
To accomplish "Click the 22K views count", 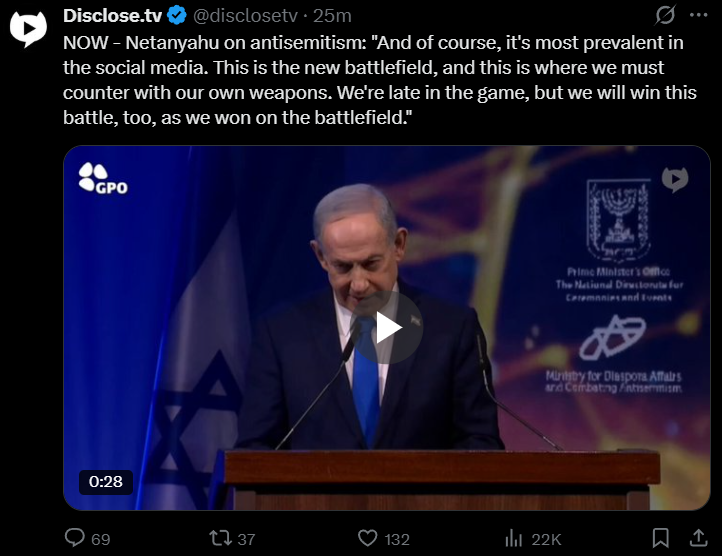I will tap(546, 539).
